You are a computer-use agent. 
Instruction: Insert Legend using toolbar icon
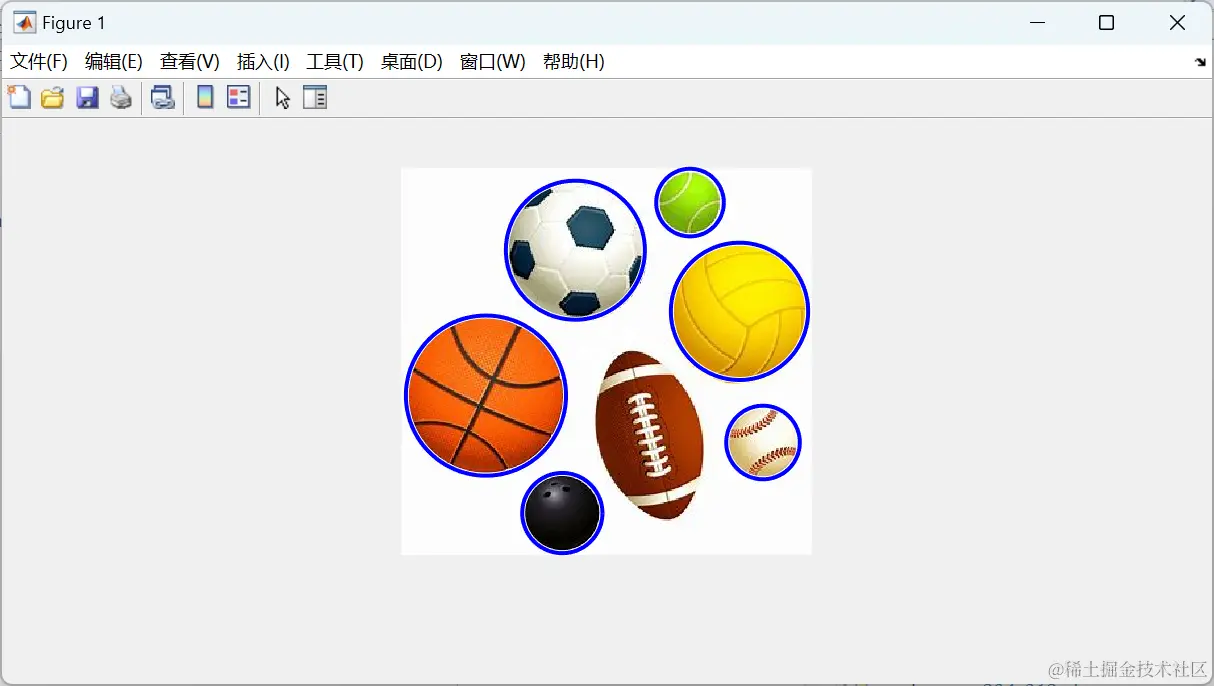[x=238, y=97]
